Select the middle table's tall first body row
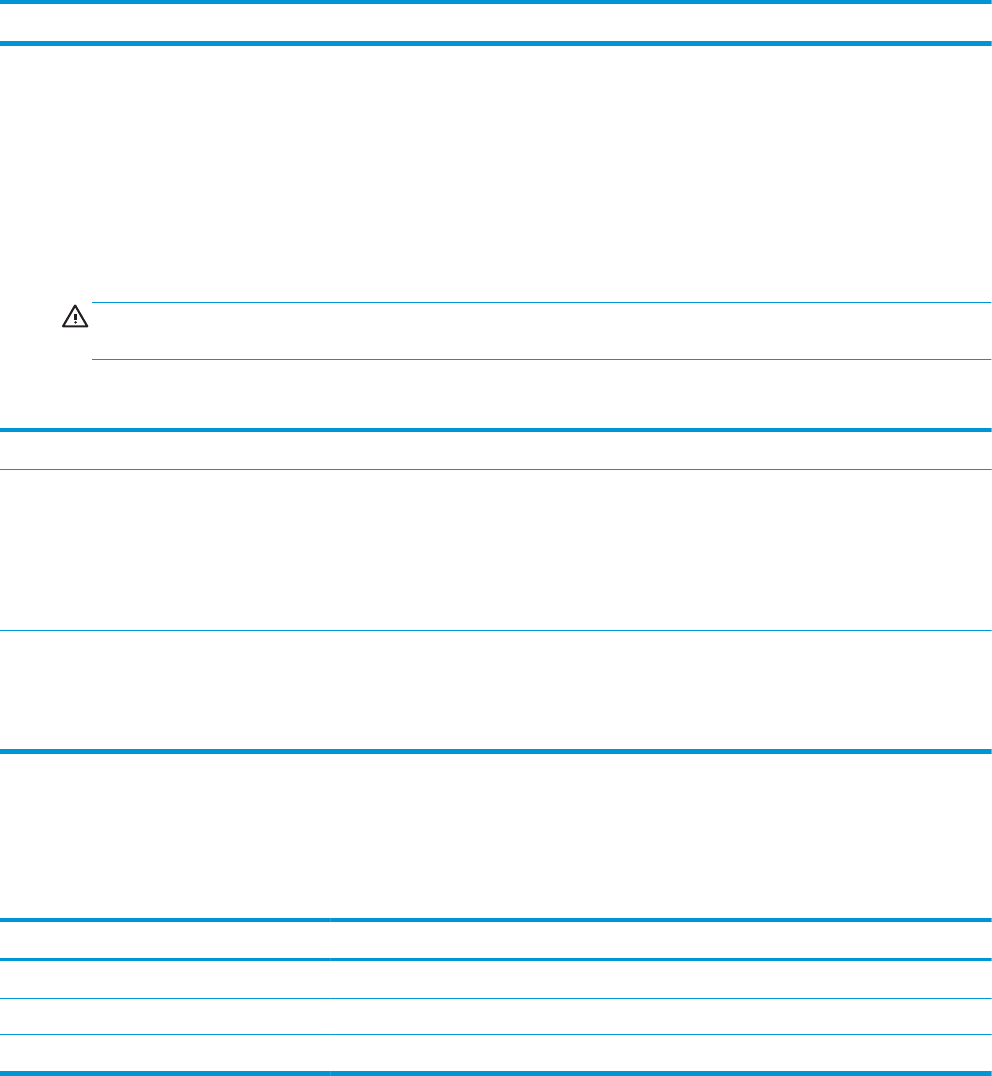The image size is (992, 1076). pyautogui.click(x=496, y=550)
